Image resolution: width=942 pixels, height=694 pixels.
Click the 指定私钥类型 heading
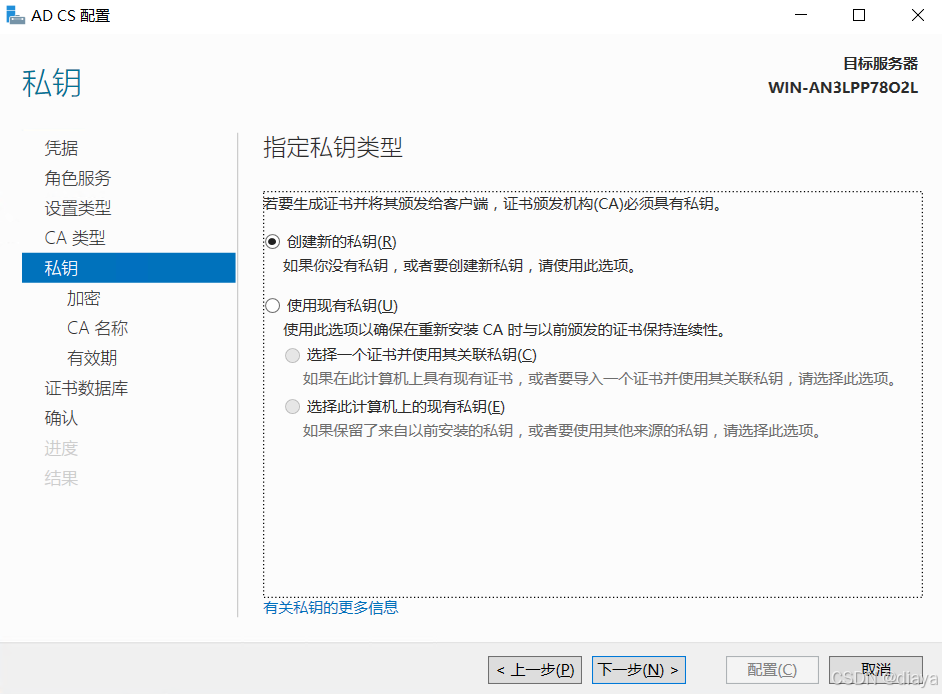pos(333,147)
